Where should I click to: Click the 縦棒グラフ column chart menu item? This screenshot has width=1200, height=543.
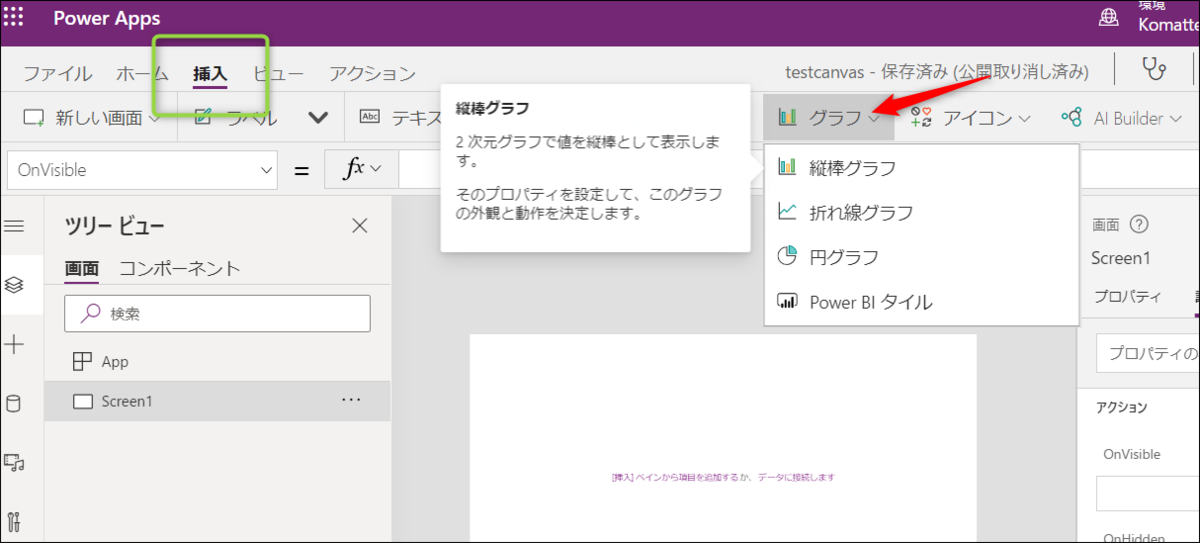(x=921, y=168)
